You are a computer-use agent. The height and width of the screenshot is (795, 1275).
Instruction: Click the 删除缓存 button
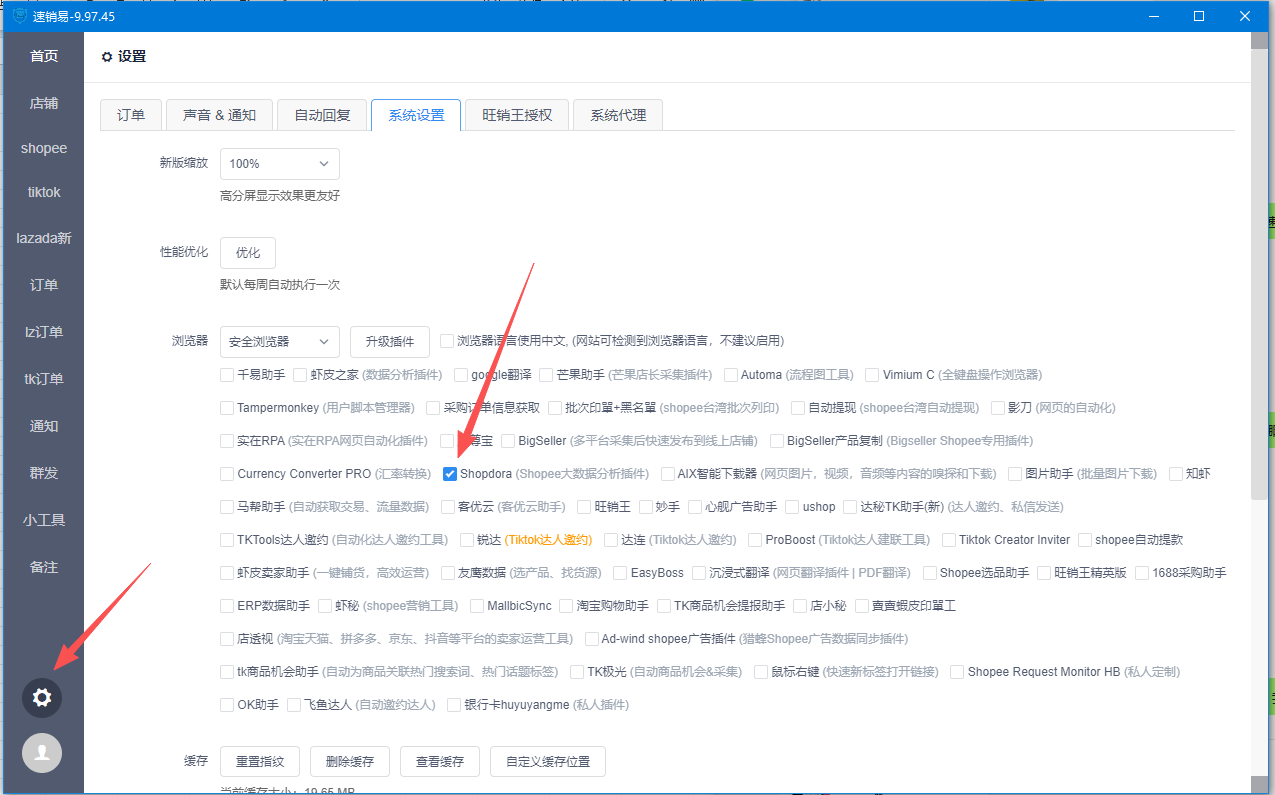349,761
